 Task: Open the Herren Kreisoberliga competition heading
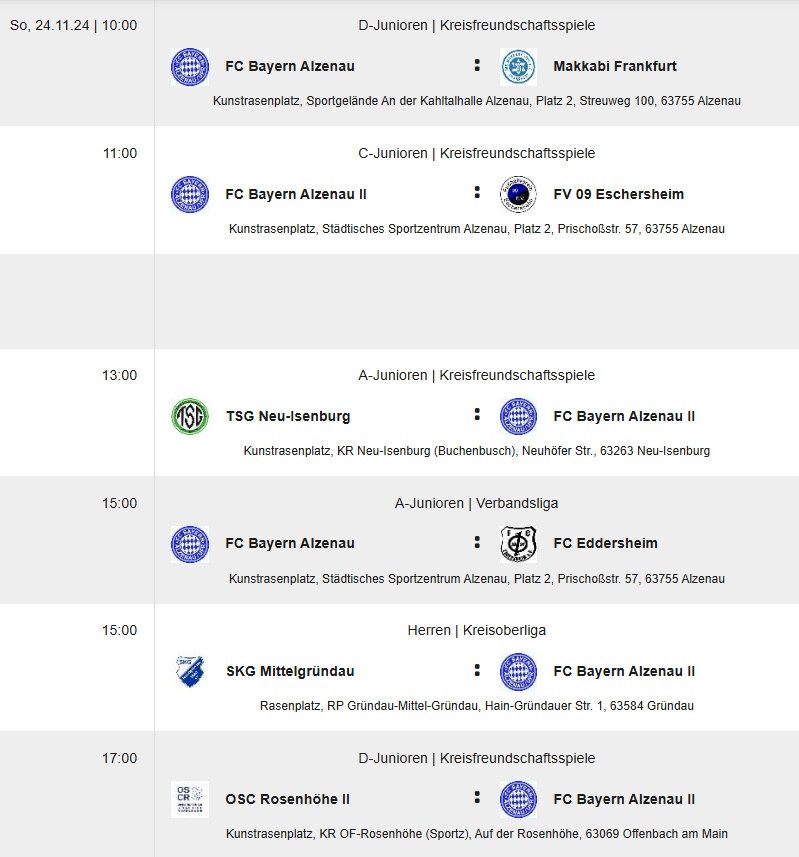pos(477,630)
